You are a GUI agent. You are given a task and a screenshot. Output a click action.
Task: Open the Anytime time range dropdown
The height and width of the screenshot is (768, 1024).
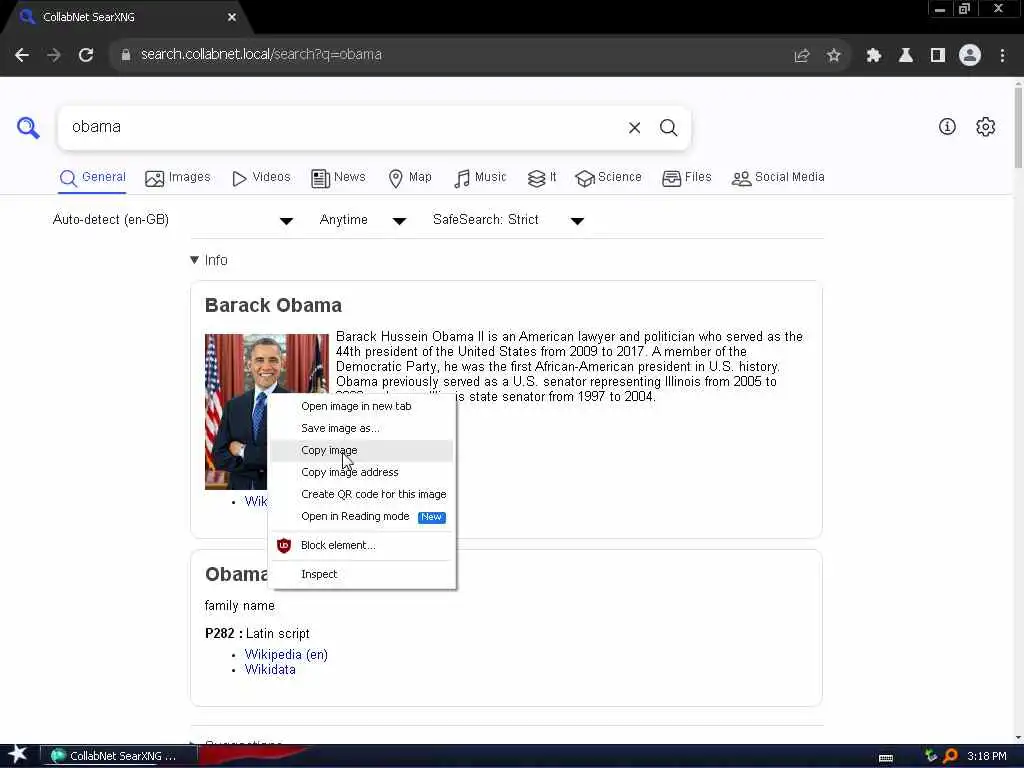tap(362, 220)
